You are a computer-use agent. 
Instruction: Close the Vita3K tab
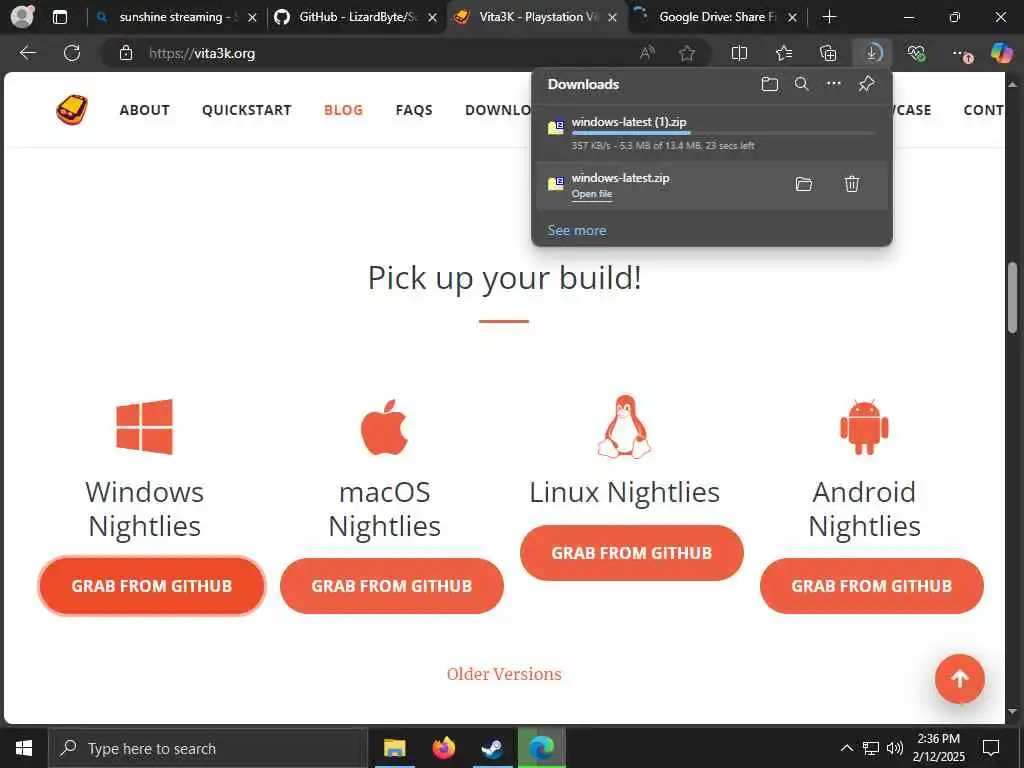click(x=613, y=18)
